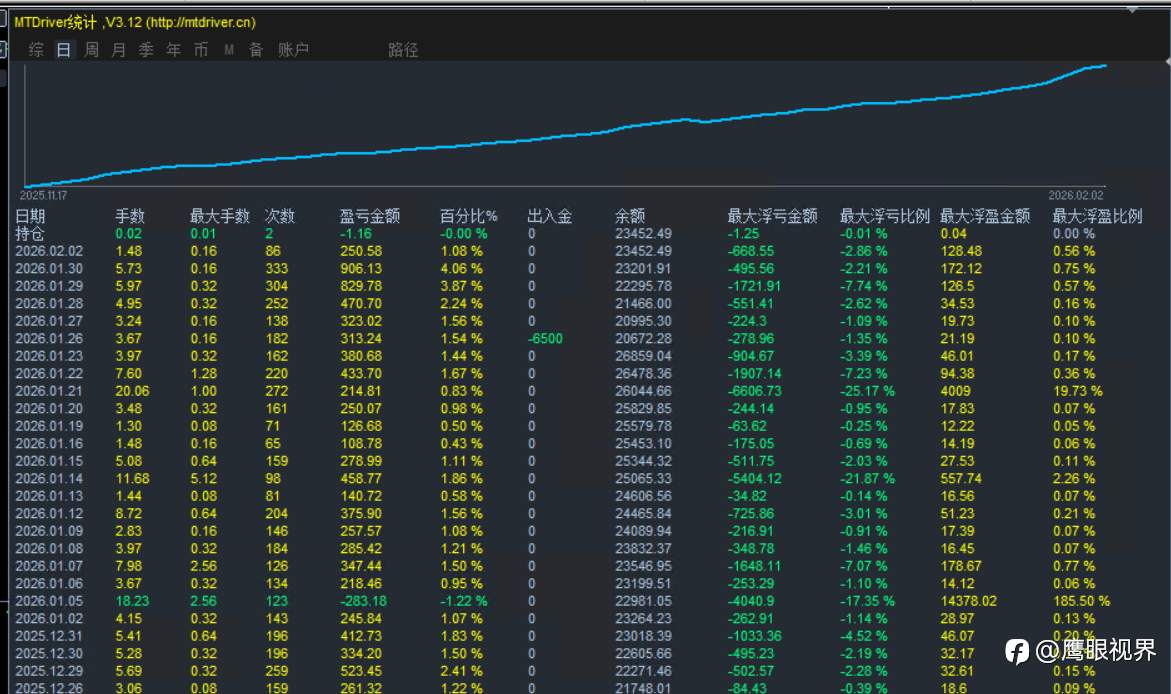This screenshot has height=694, width=1171.
Task: Open the 备 tab
Action: click(256, 50)
